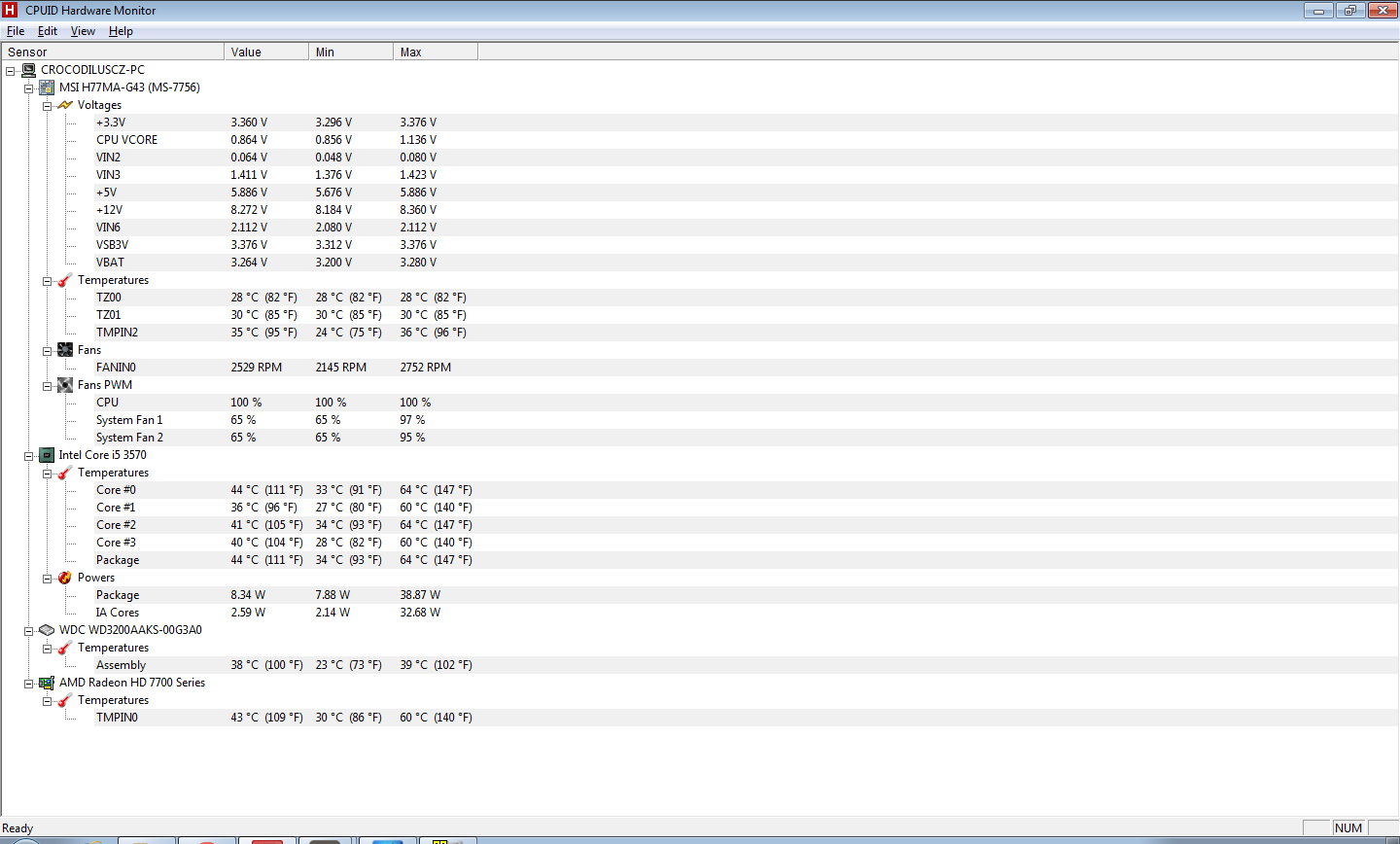Click the NUM indicator in the status bar

coord(1348,828)
